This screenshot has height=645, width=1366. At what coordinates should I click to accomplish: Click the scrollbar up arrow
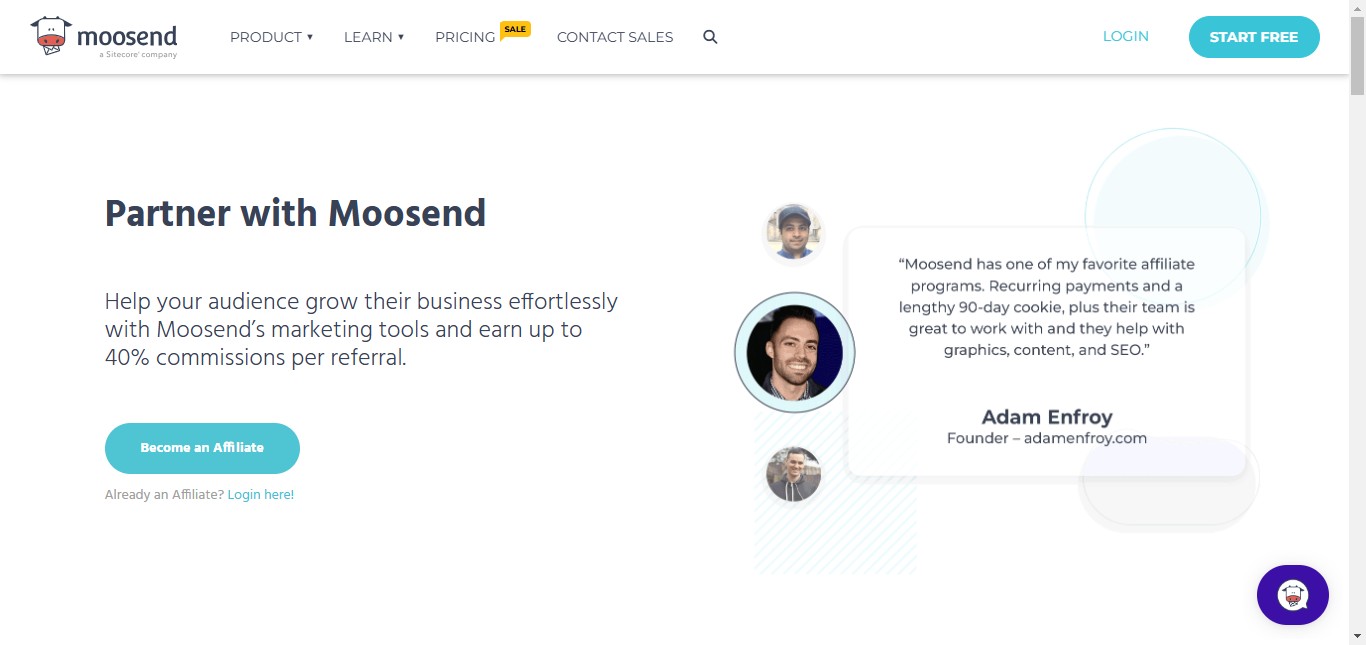[x=1357, y=8]
